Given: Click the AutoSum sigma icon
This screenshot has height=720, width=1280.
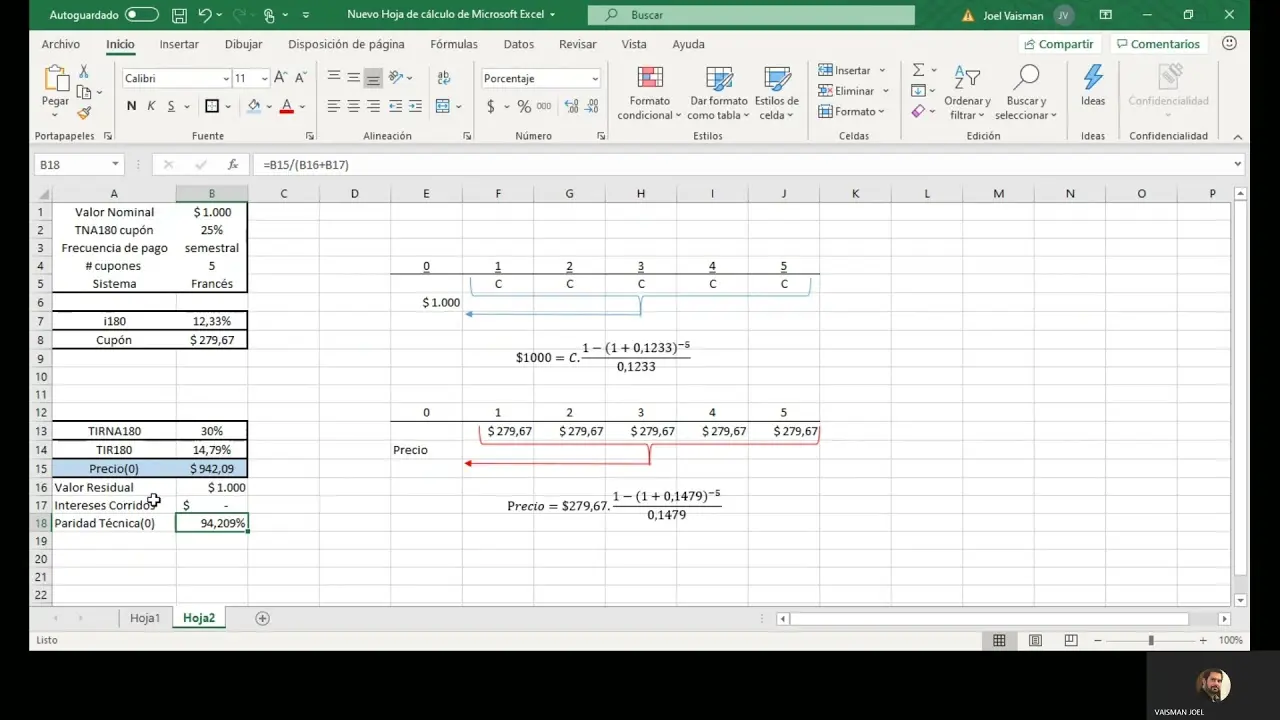Looking at the screenshot, I should coord(918,71).
